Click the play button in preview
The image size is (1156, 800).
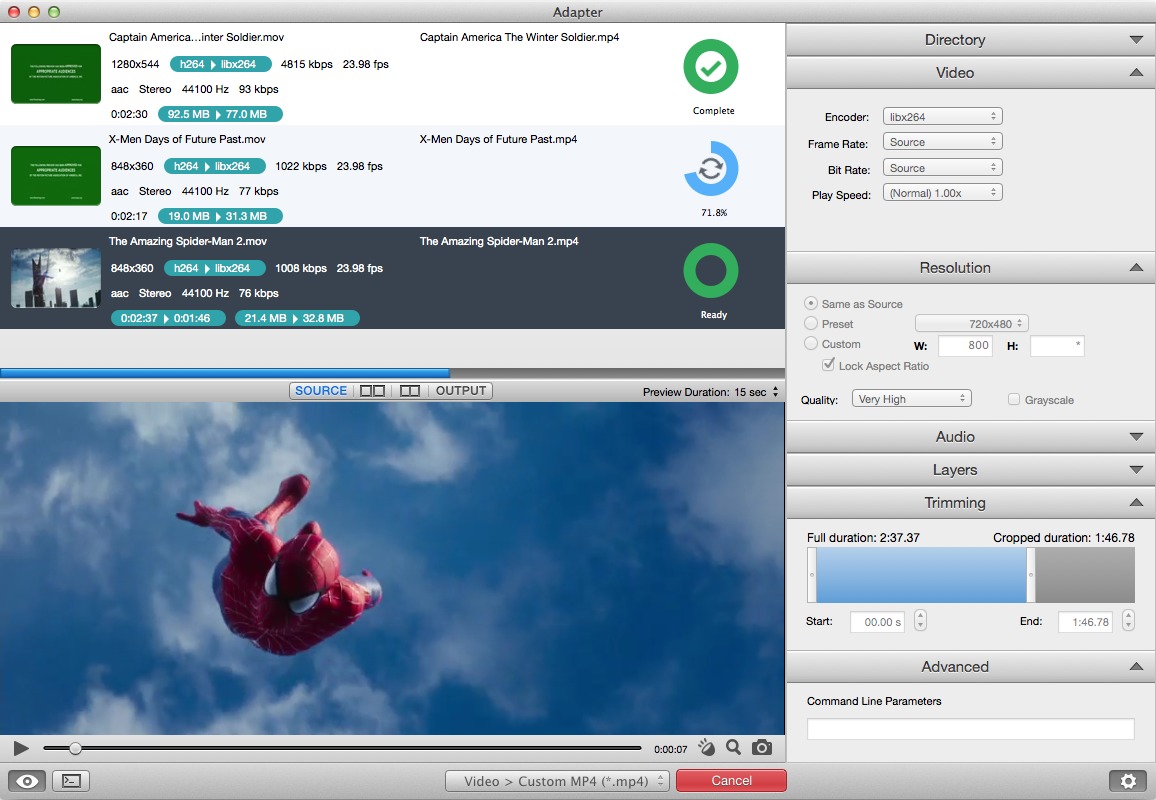[21, 748]
